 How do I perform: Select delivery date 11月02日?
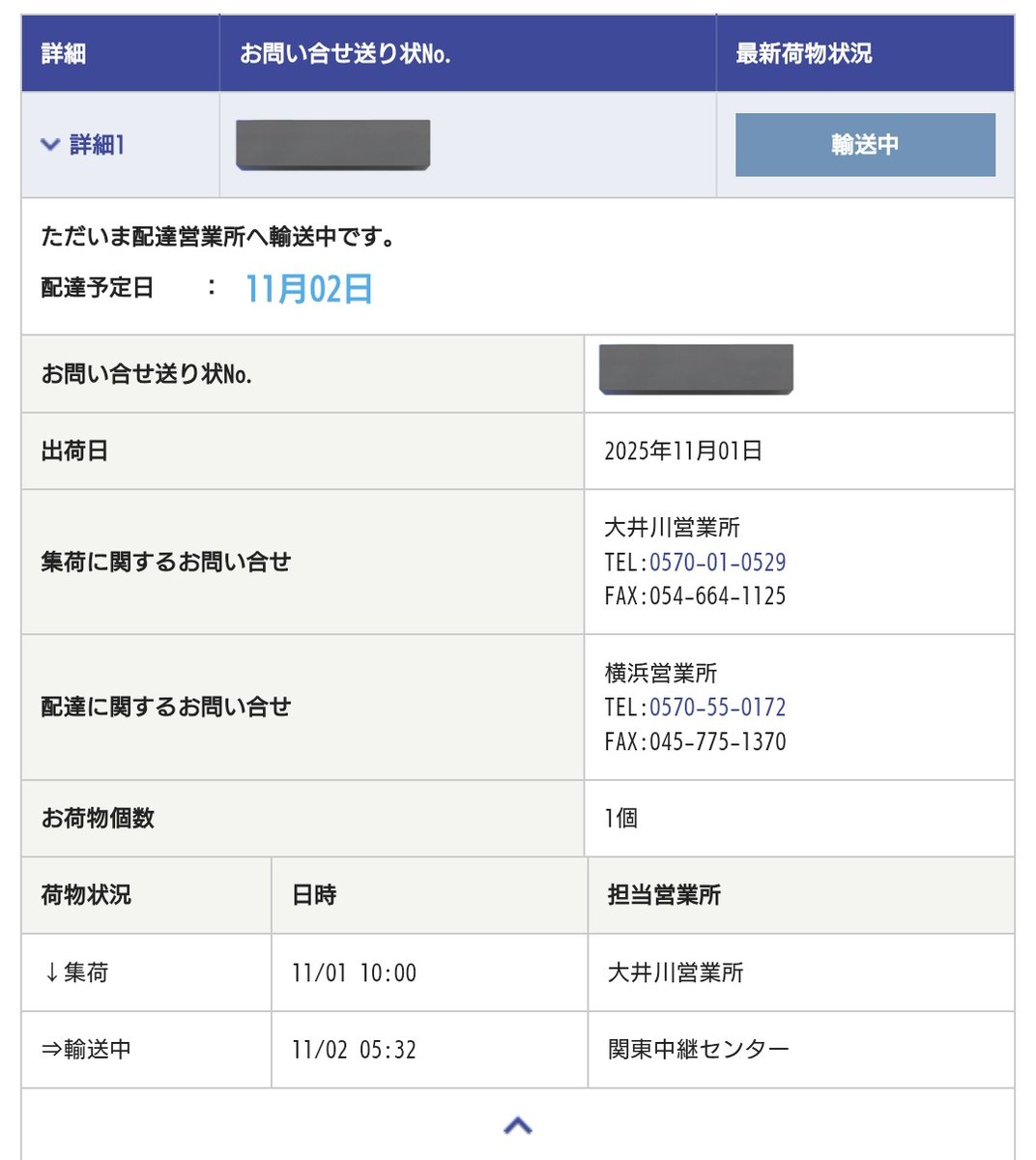[309, 289]
